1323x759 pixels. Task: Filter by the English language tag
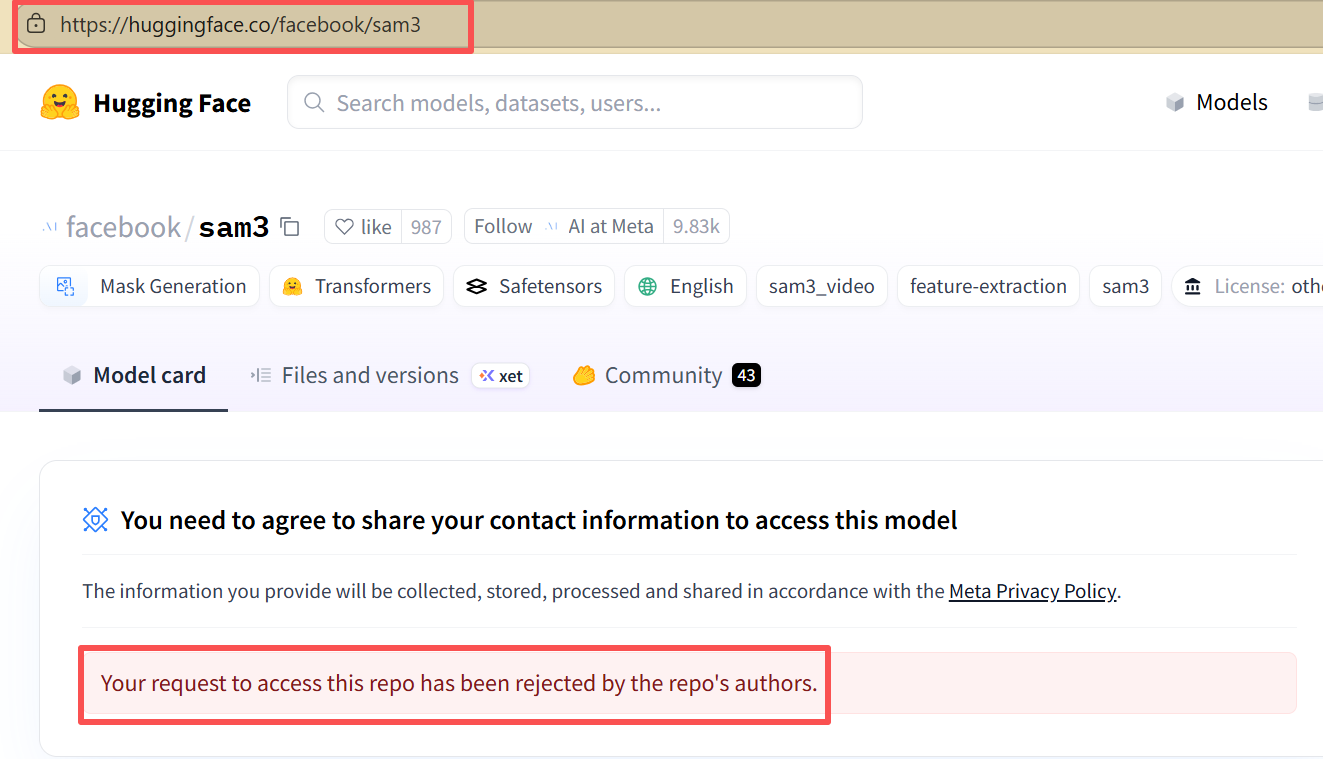[685, 287]
